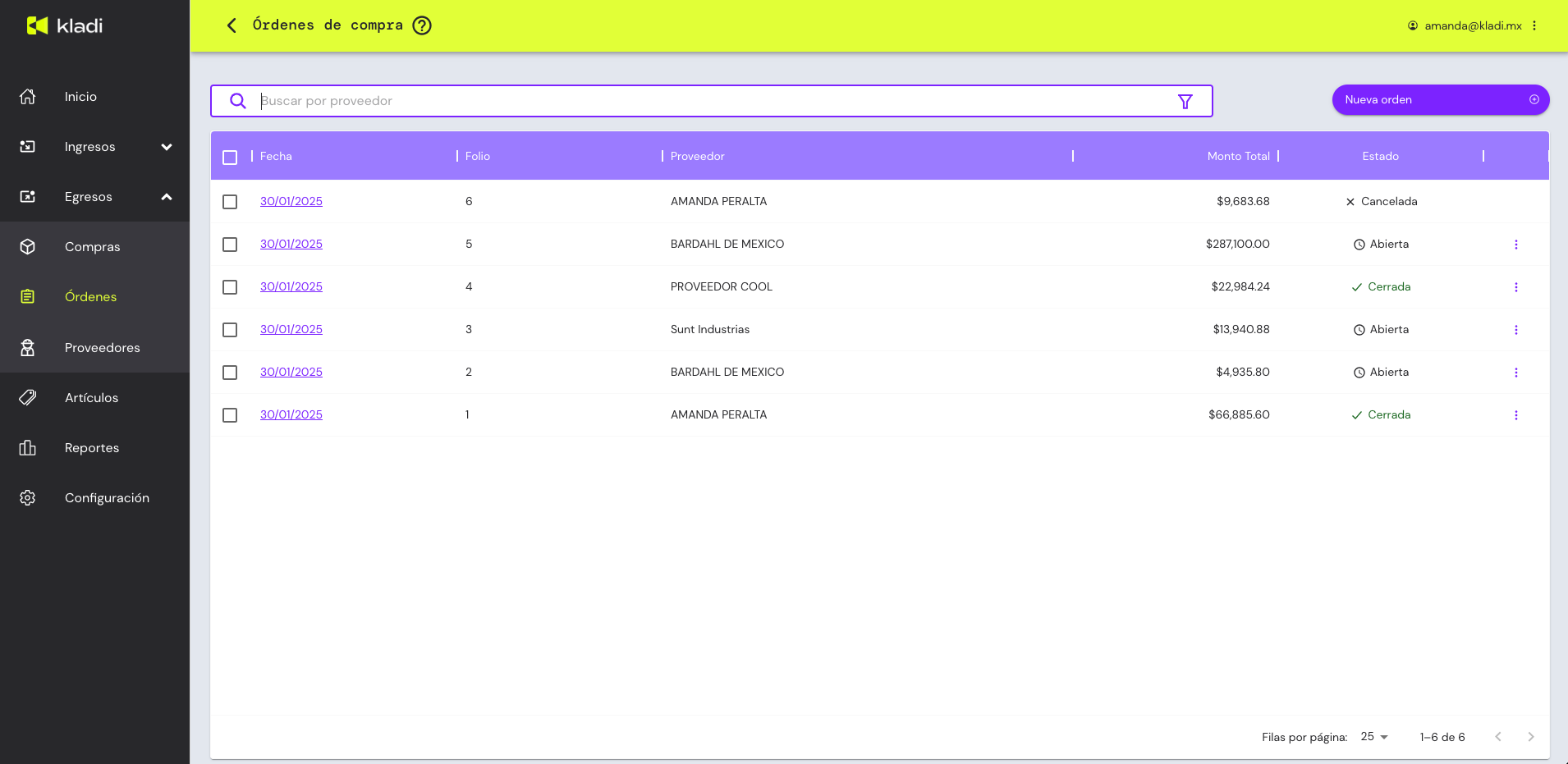Select the Sunt Industrias row checkbox
Screen dimensions: 1568x764
230,330
